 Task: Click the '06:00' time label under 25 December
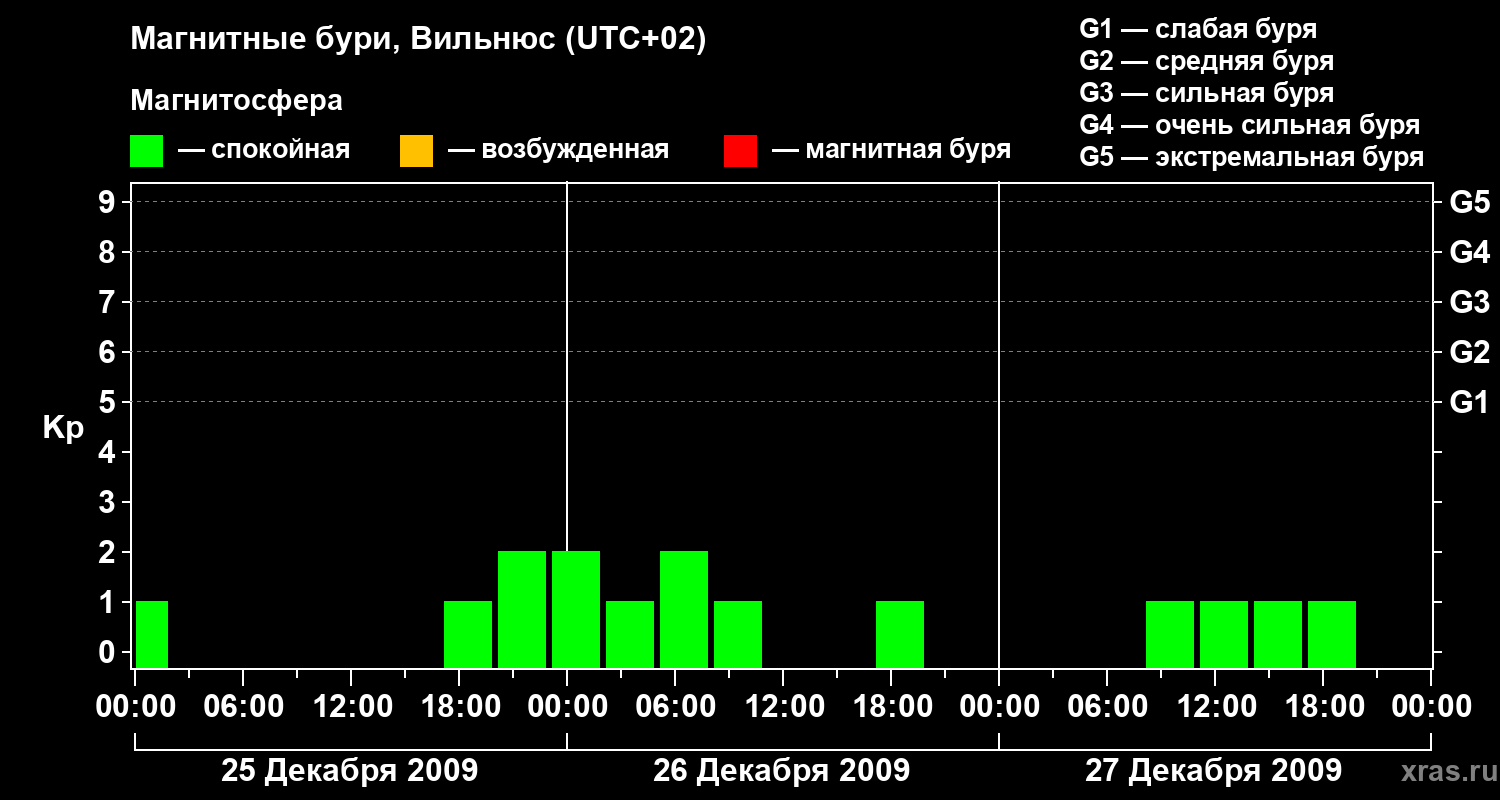point(243,706)
